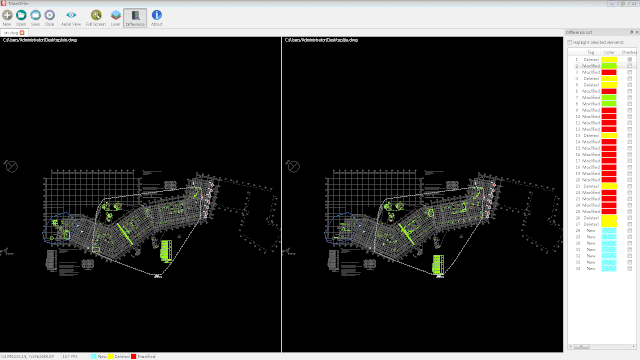Screen dimensions: 640x360
Task: Select row 30 New in difference list
Action: [x=602, y=243]
